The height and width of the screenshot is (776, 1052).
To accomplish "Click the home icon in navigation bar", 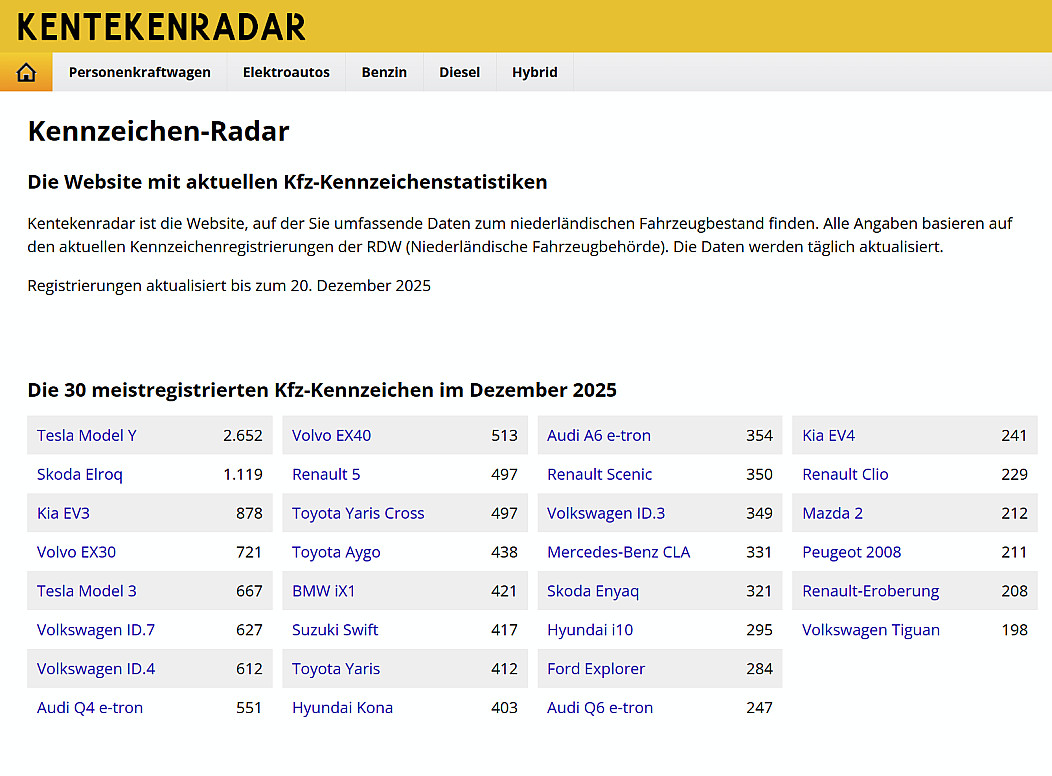I will coord(26,72).
